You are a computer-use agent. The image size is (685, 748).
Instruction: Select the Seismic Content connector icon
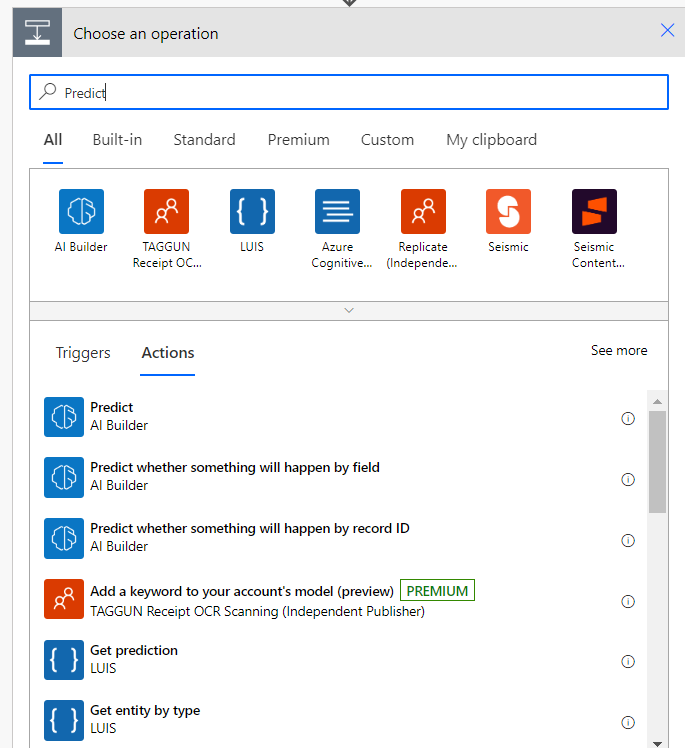tap(594, 211)
